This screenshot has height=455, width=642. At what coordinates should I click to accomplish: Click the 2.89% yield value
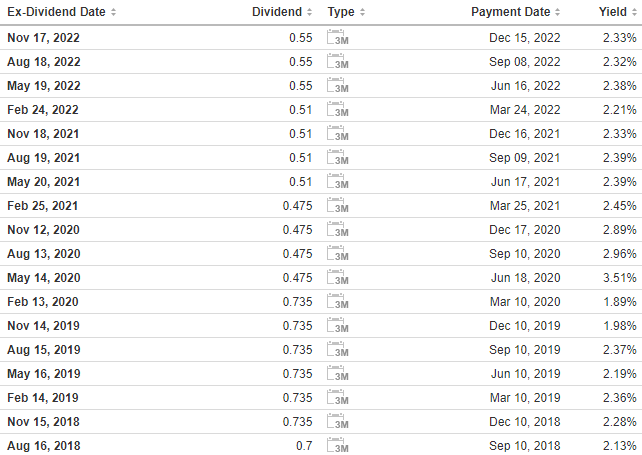(619, 230)
